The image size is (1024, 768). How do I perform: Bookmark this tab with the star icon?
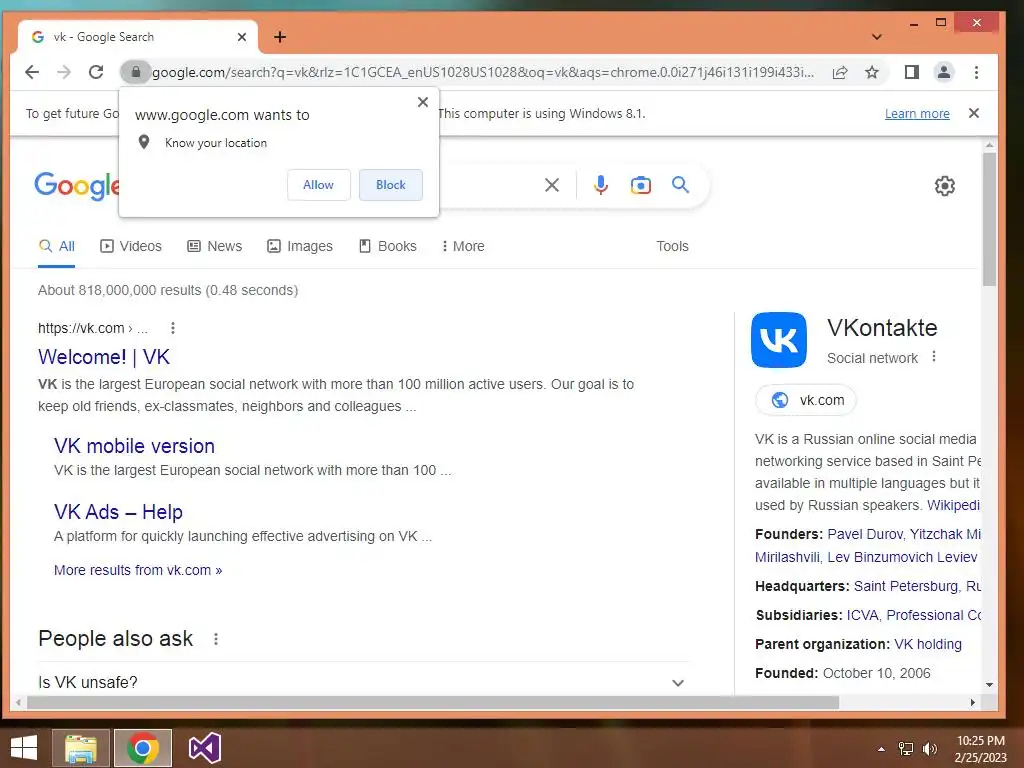click(x=872, y=72)
